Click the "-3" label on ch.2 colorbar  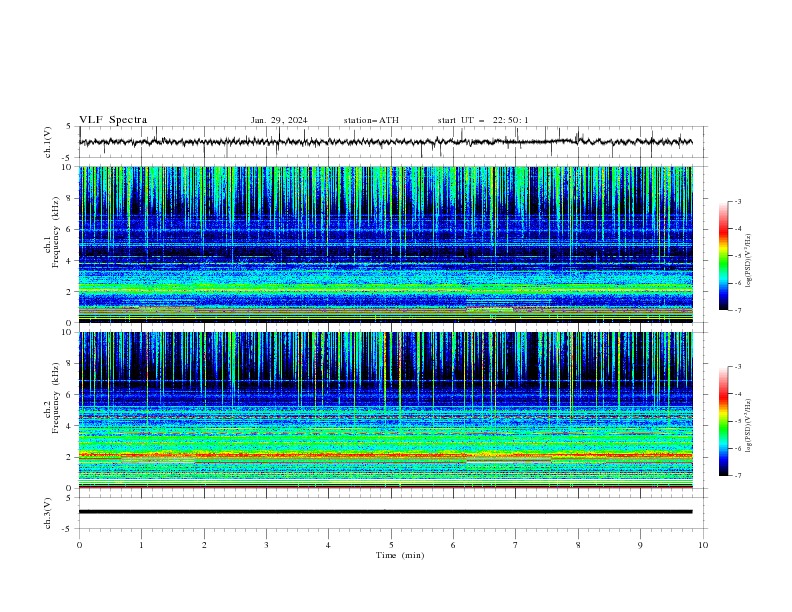coord(738,367)
